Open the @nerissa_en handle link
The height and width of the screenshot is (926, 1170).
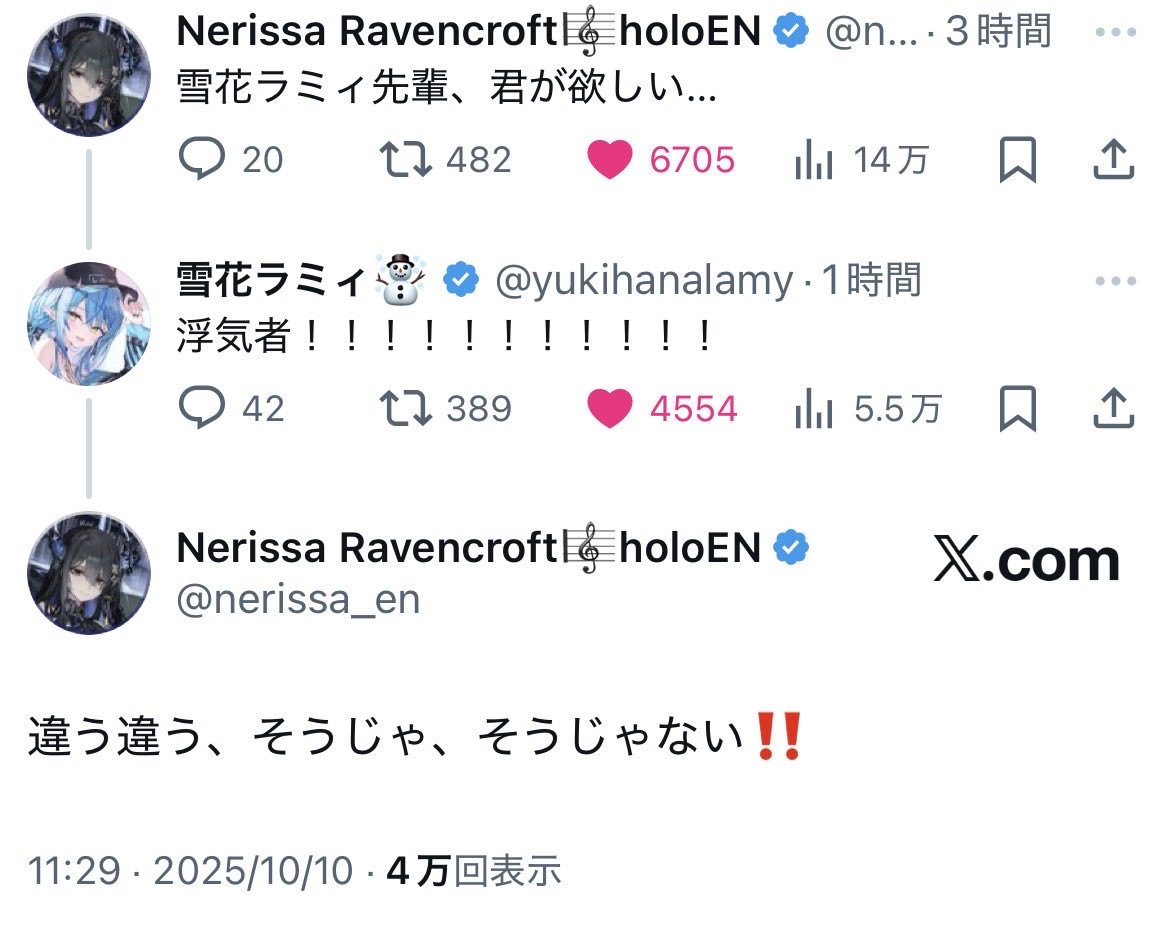(x=298, y=599)
